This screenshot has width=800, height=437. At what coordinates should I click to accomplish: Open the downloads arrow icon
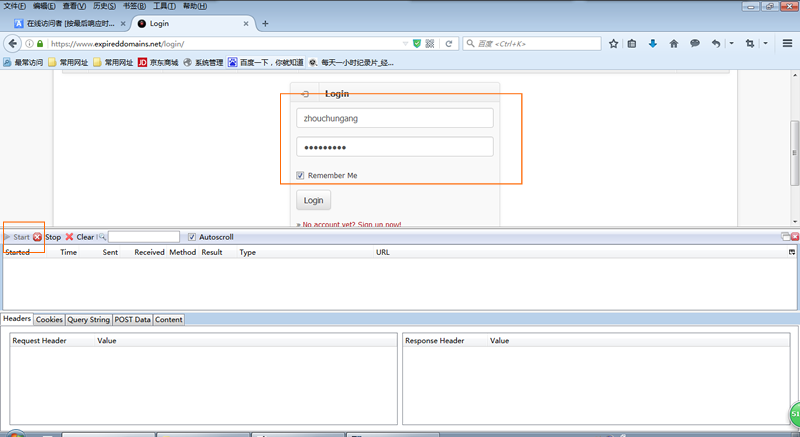653,44
